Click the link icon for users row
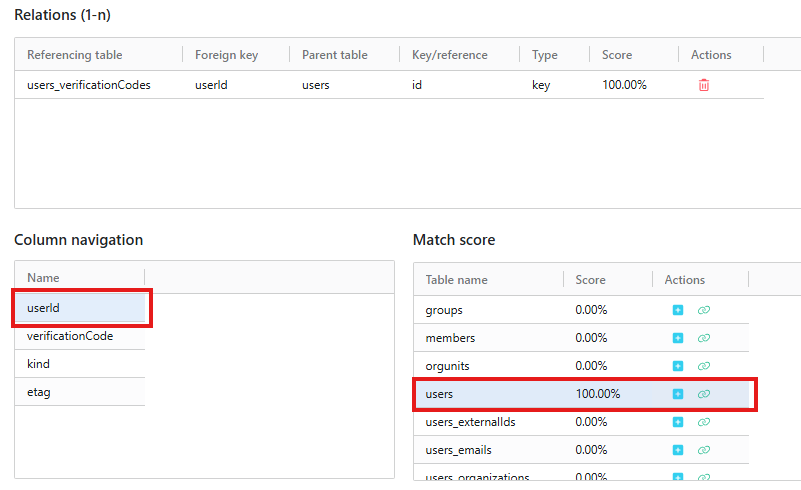 [x=703, y=394]
